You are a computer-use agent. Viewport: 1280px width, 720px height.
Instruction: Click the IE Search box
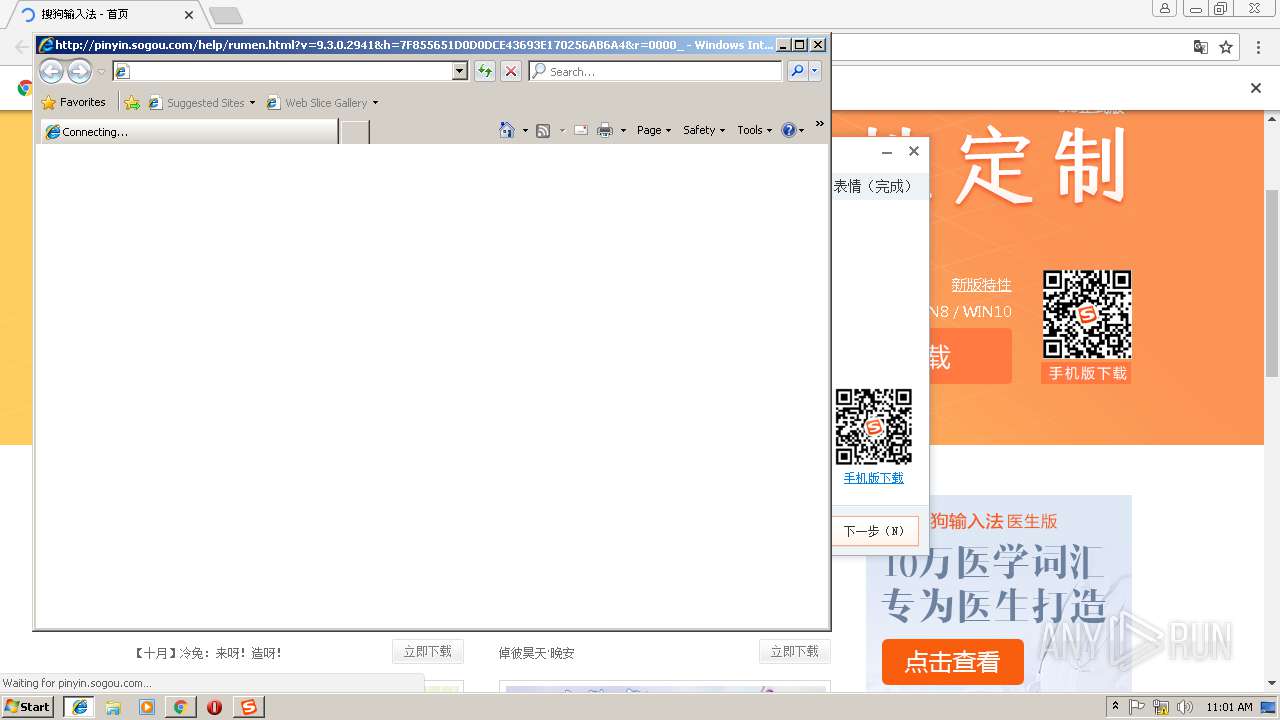tap(656, 71)
